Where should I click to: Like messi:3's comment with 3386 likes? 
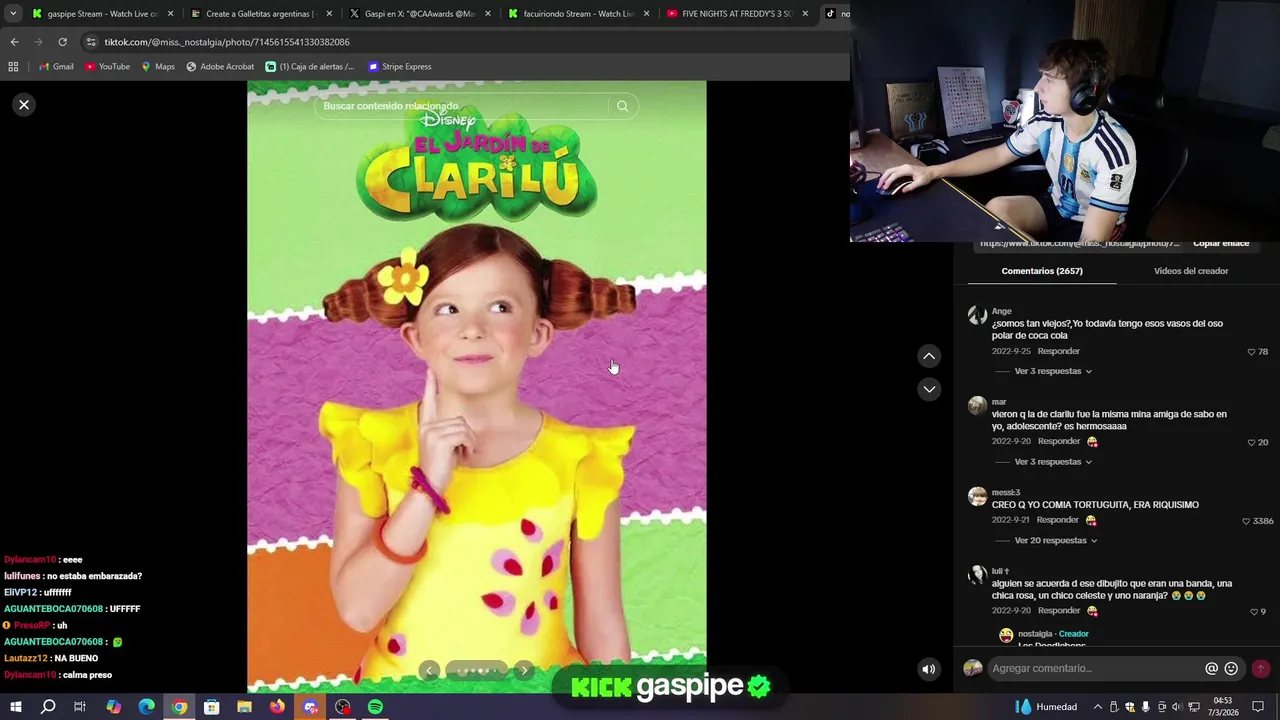pyautogui.click(x=1246, y=521)
